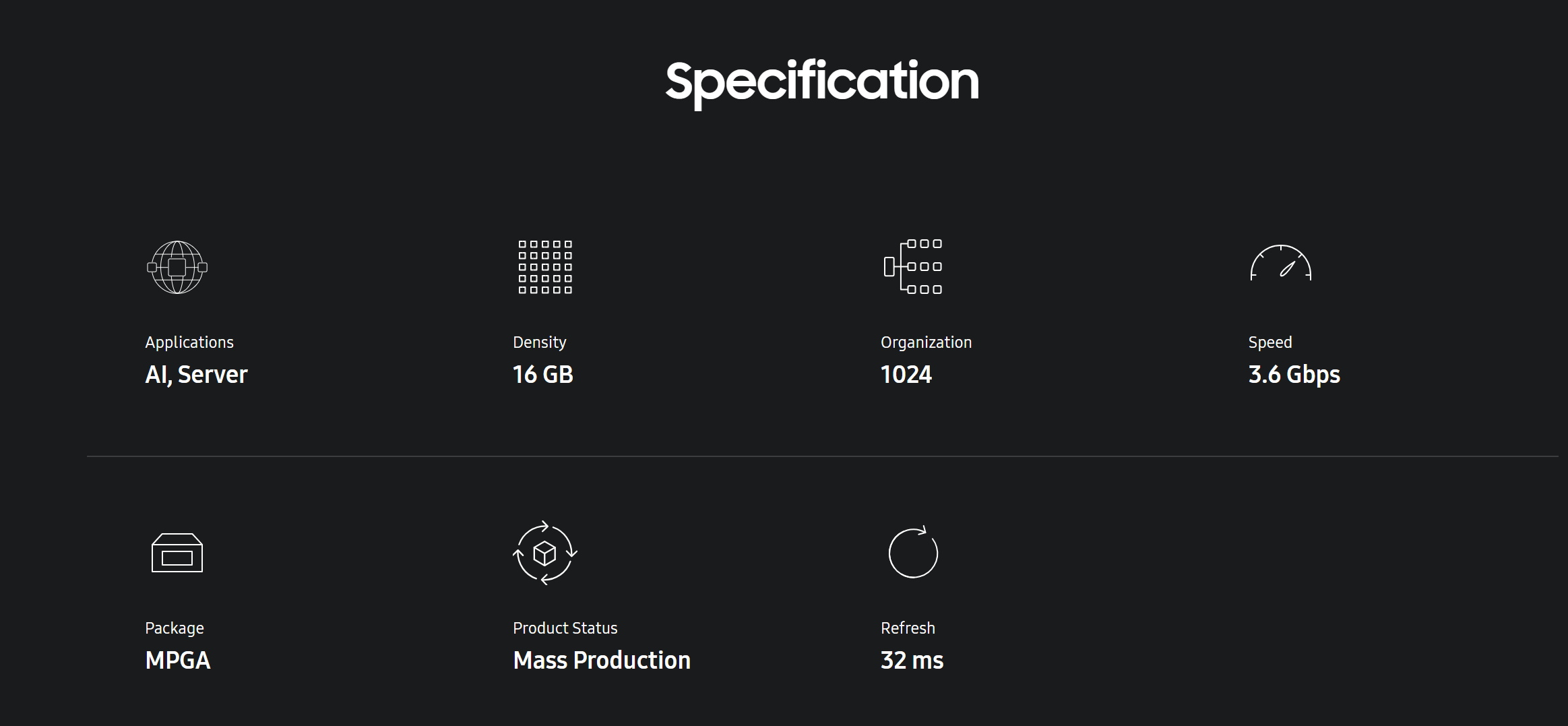This screenshot has height=726, width=1568.
Task: Select the MPGA package value
Action: click(x=178, y=661)
